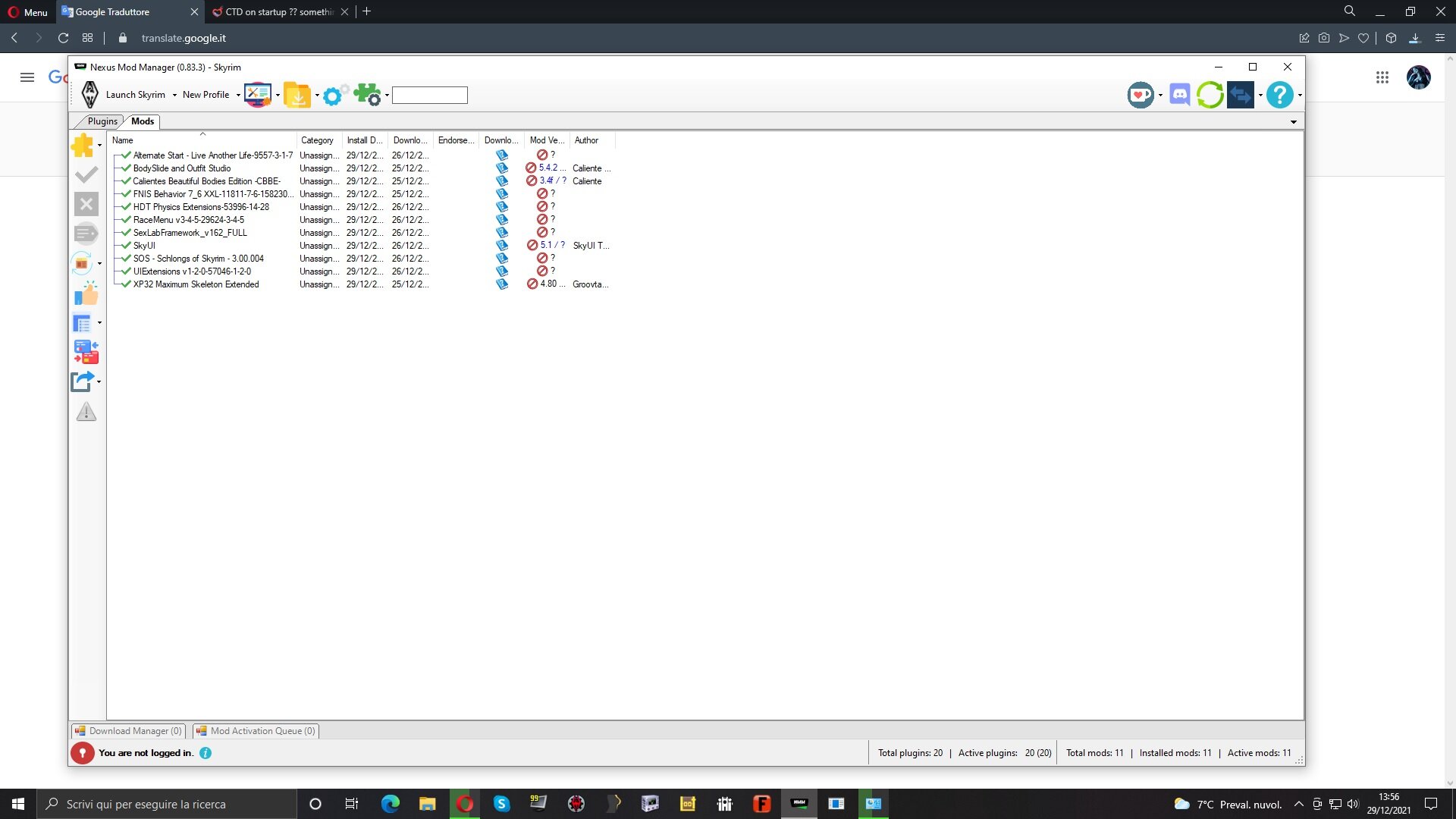Click the yellow puzzle piece add-mod icon
The width and height of the screenshot is (1456, 819).
coord(83,145)
